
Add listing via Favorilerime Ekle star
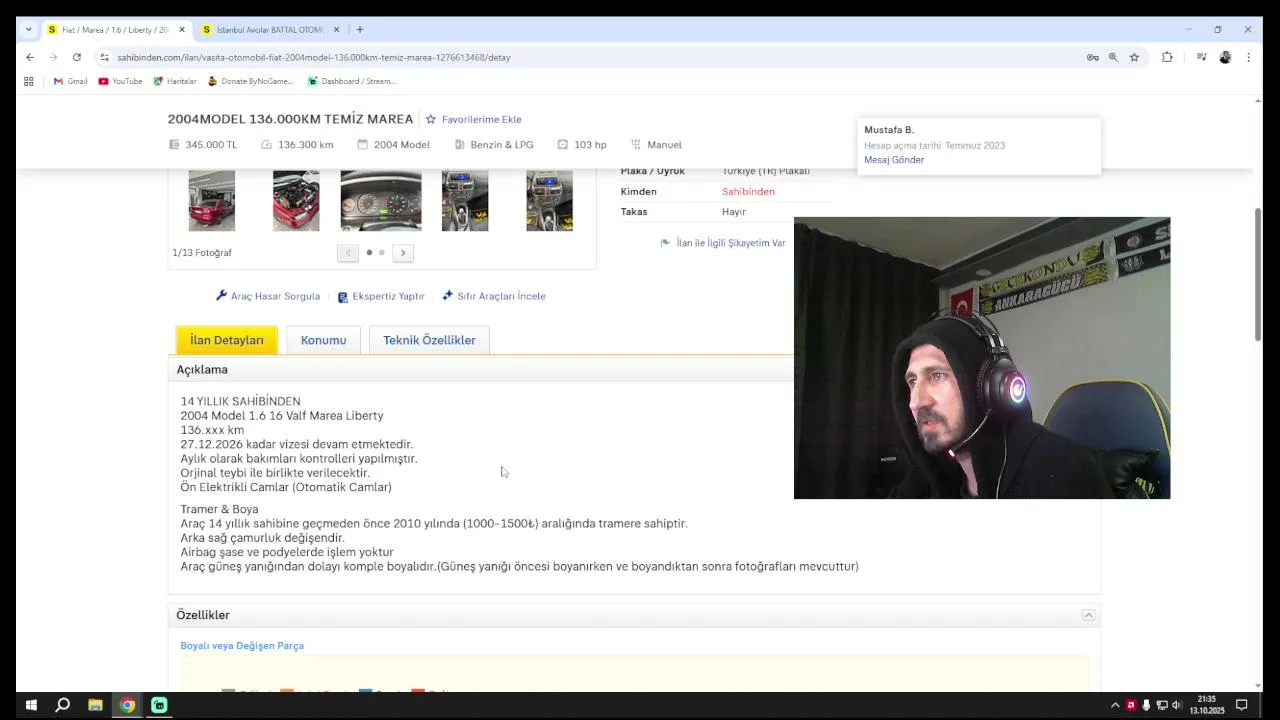pyautogui.click(x=473, y=119)
